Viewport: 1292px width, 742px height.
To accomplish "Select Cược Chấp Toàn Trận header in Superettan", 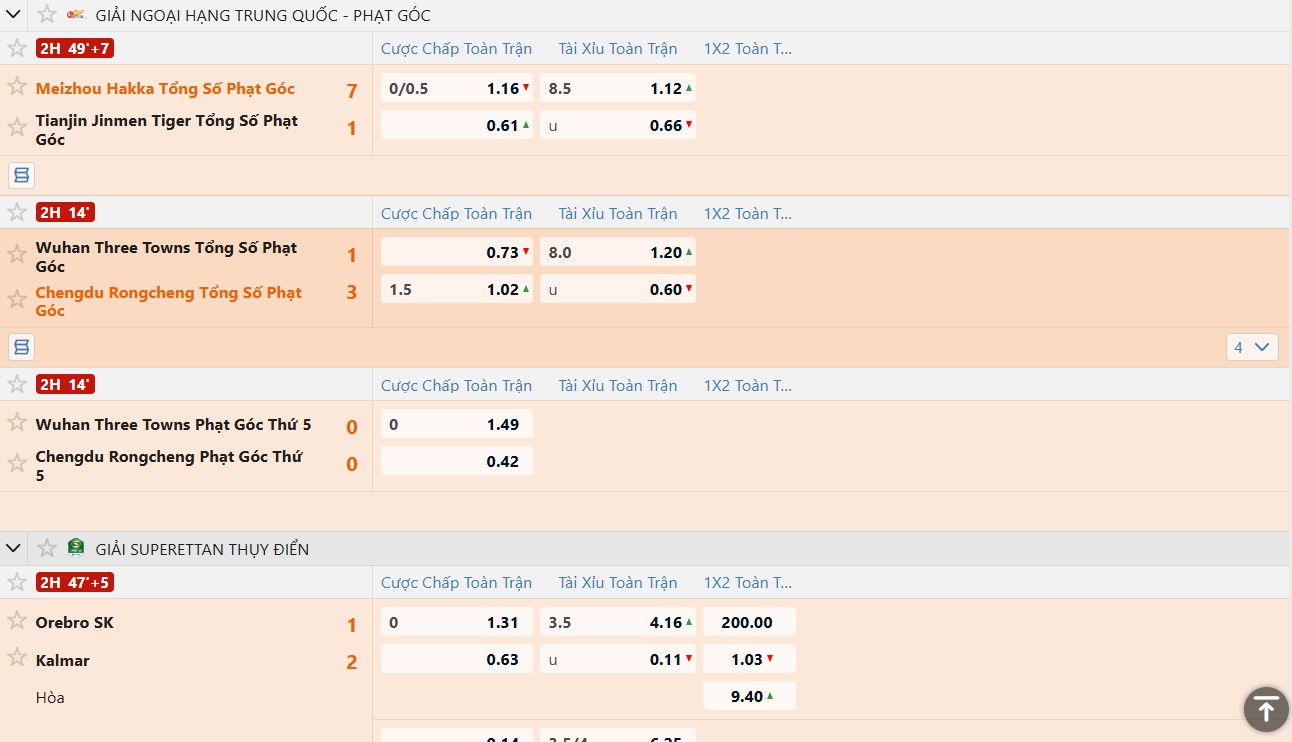I will (456, 582).
